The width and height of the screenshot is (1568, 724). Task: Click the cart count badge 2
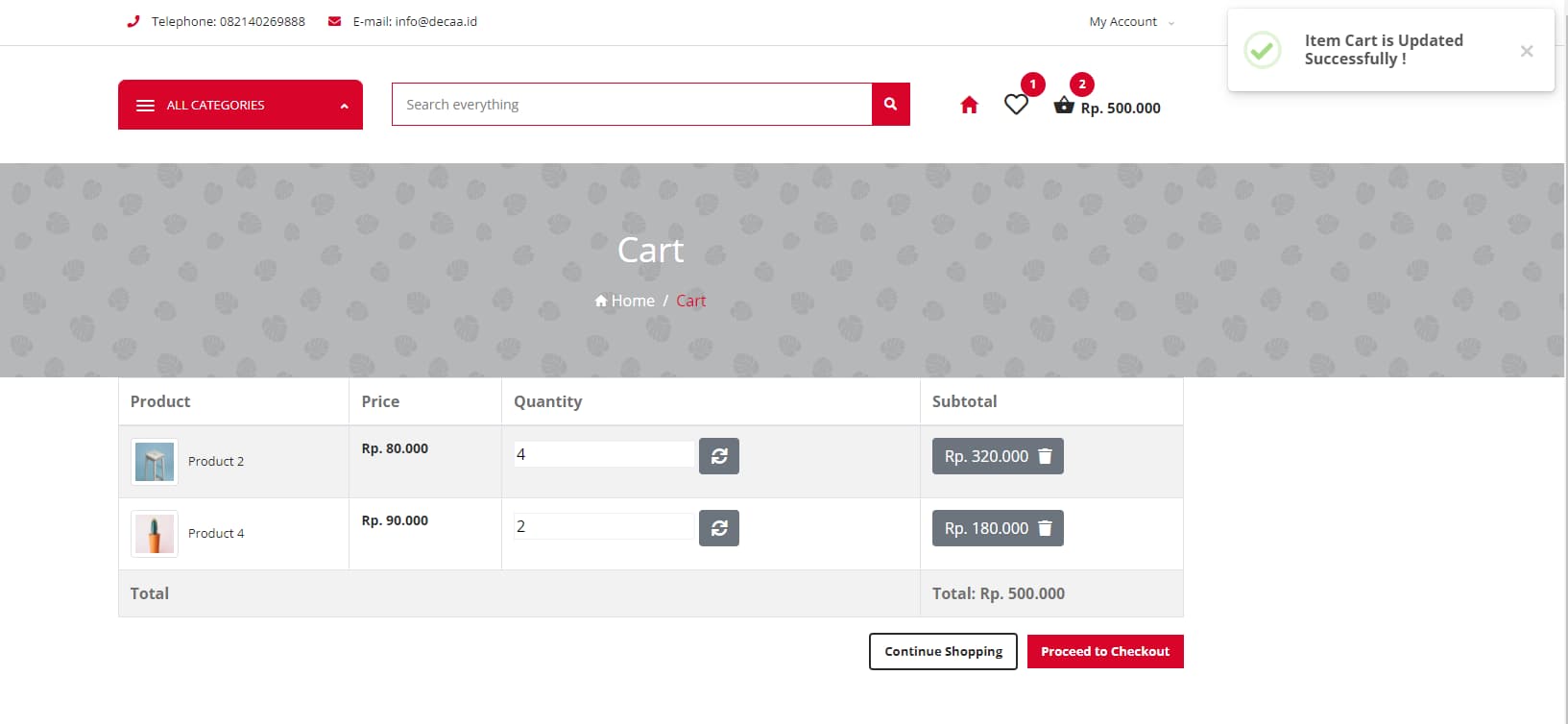tap(1082, 84)
